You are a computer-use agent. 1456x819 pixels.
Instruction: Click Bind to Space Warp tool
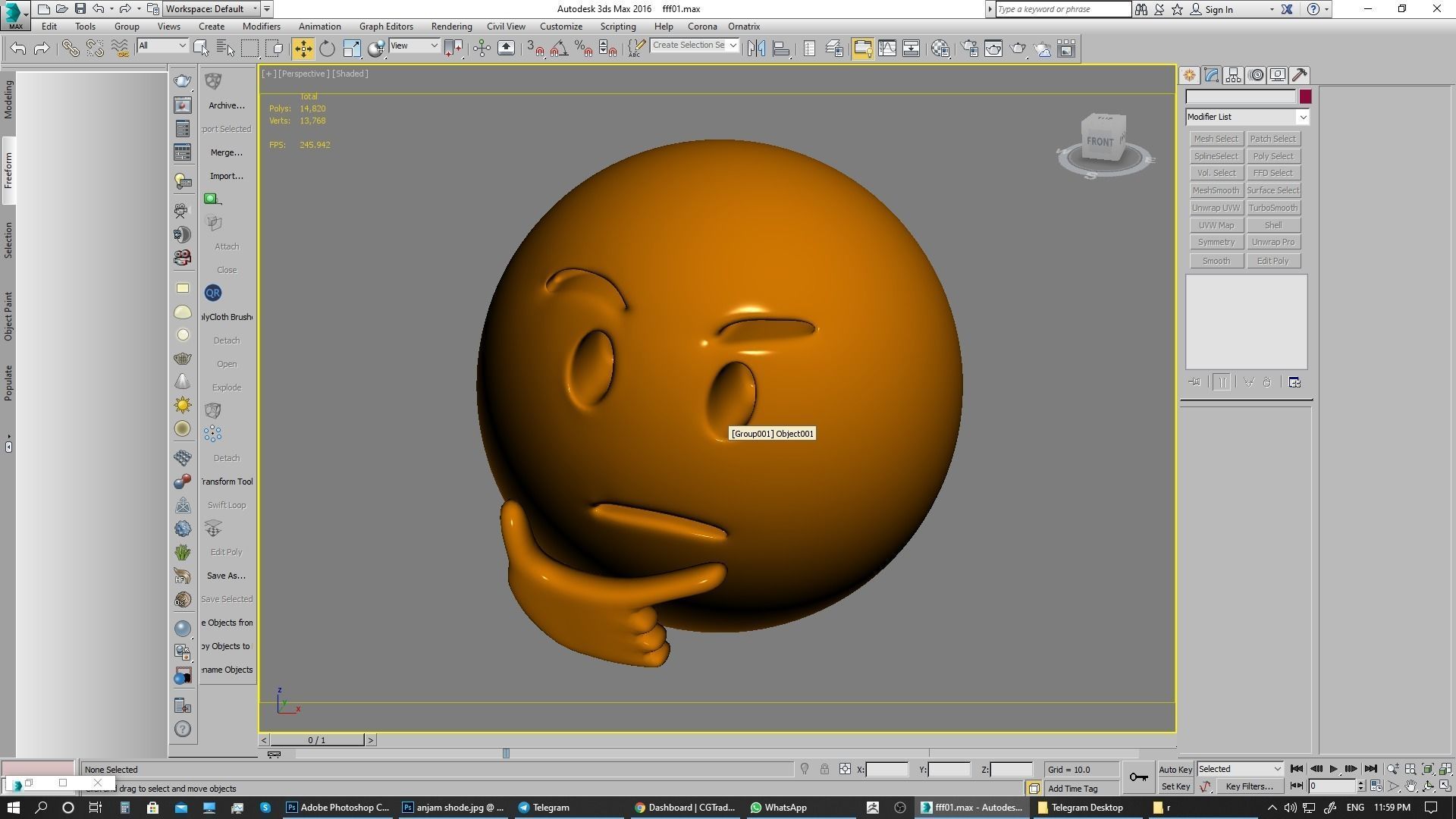pyautogui.click(x=120, y=49)
